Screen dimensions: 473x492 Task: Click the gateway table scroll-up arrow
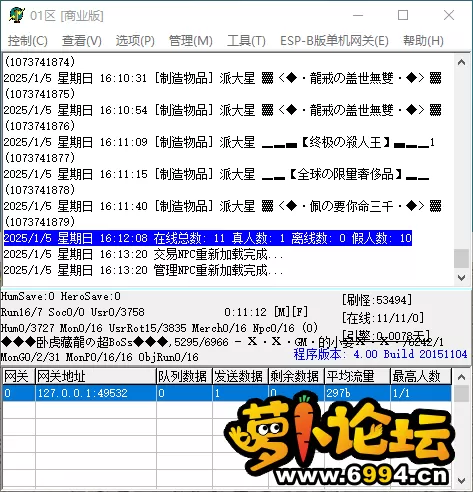pyautogui.click(x=461, y=377)
